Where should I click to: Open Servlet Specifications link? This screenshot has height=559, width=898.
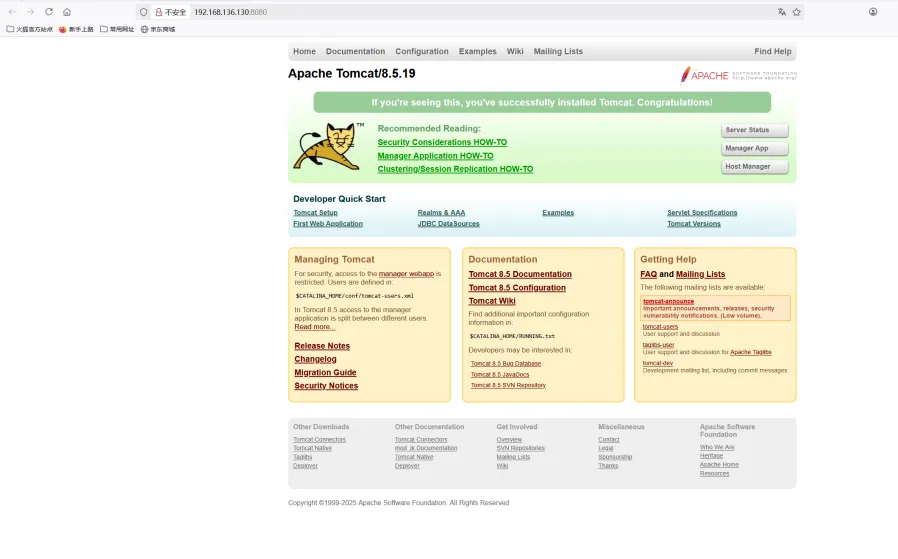(702, 212)
